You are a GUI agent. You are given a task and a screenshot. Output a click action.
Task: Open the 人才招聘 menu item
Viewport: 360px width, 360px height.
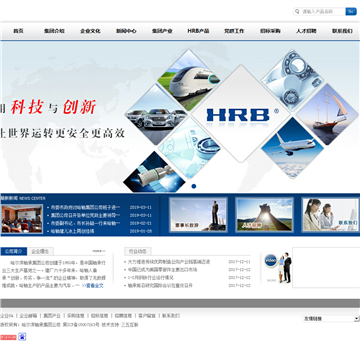point(306,31)
